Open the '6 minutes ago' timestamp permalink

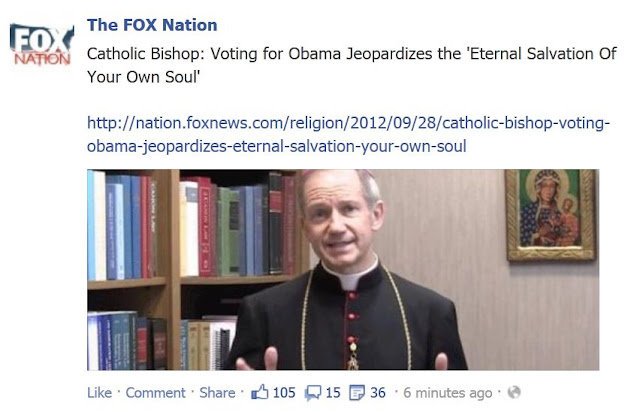click(x=448, y=393)
